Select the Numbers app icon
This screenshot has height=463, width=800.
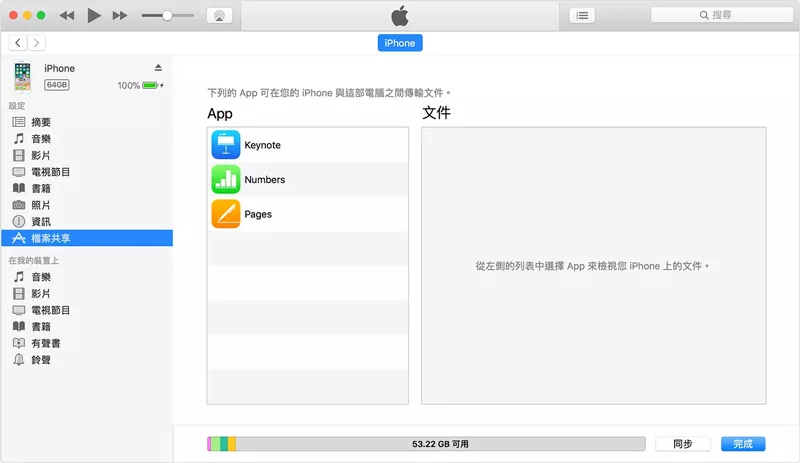226,180
